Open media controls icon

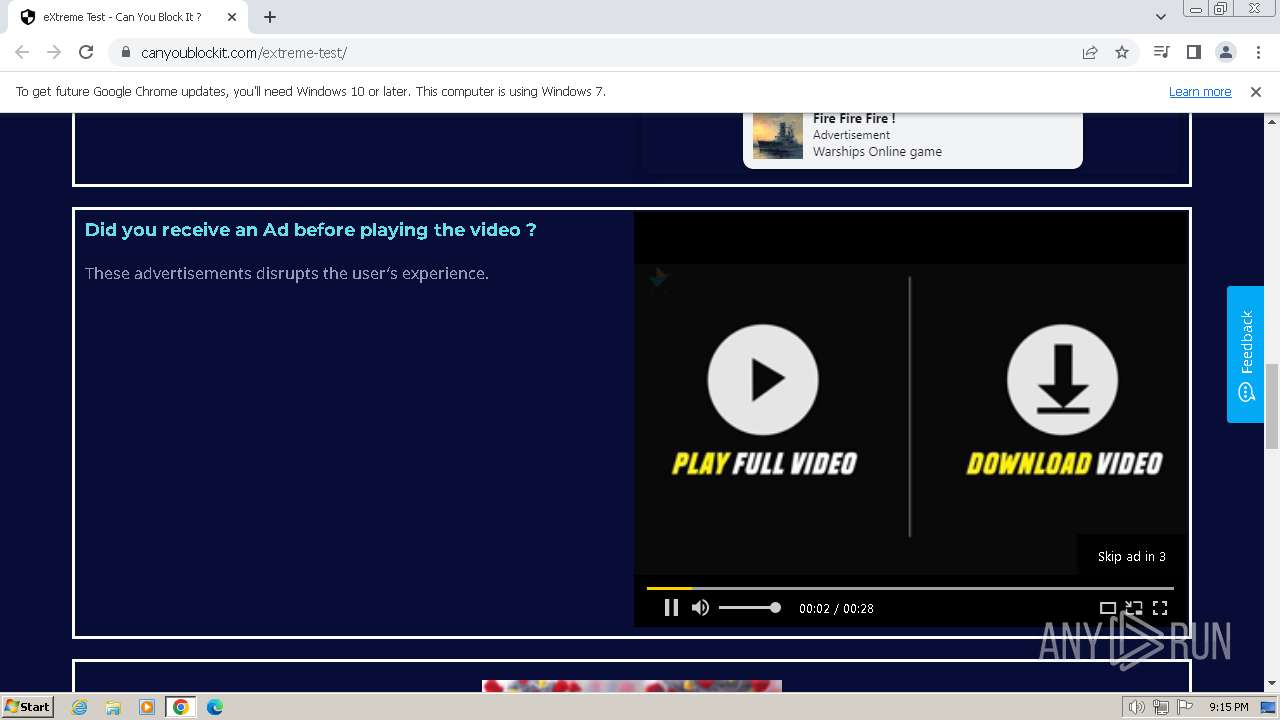click(x=1161, y=52)
